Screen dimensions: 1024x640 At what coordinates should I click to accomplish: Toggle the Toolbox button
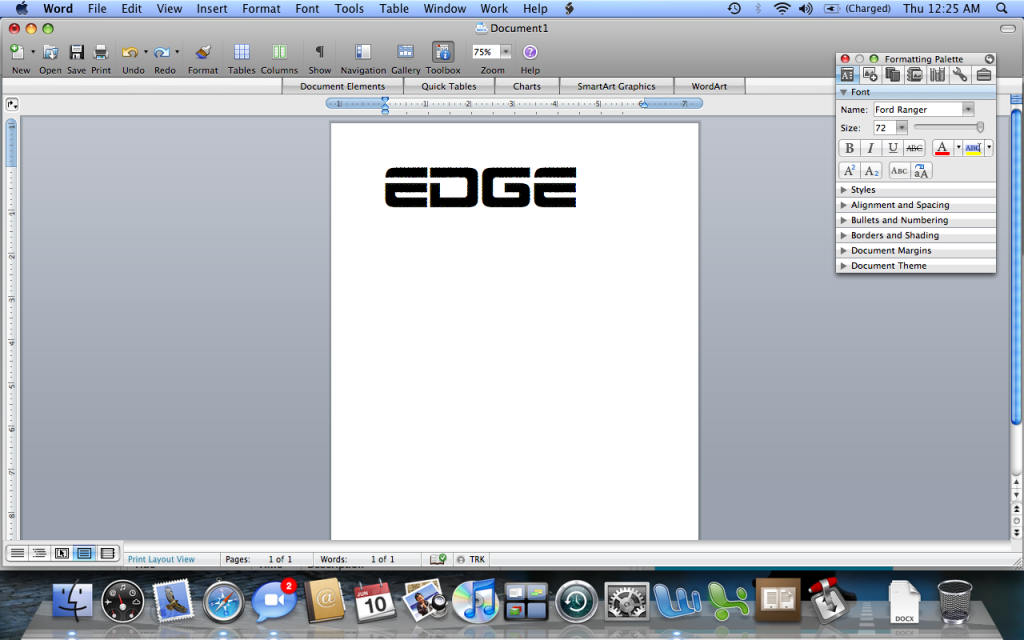[x=443, y=52]
